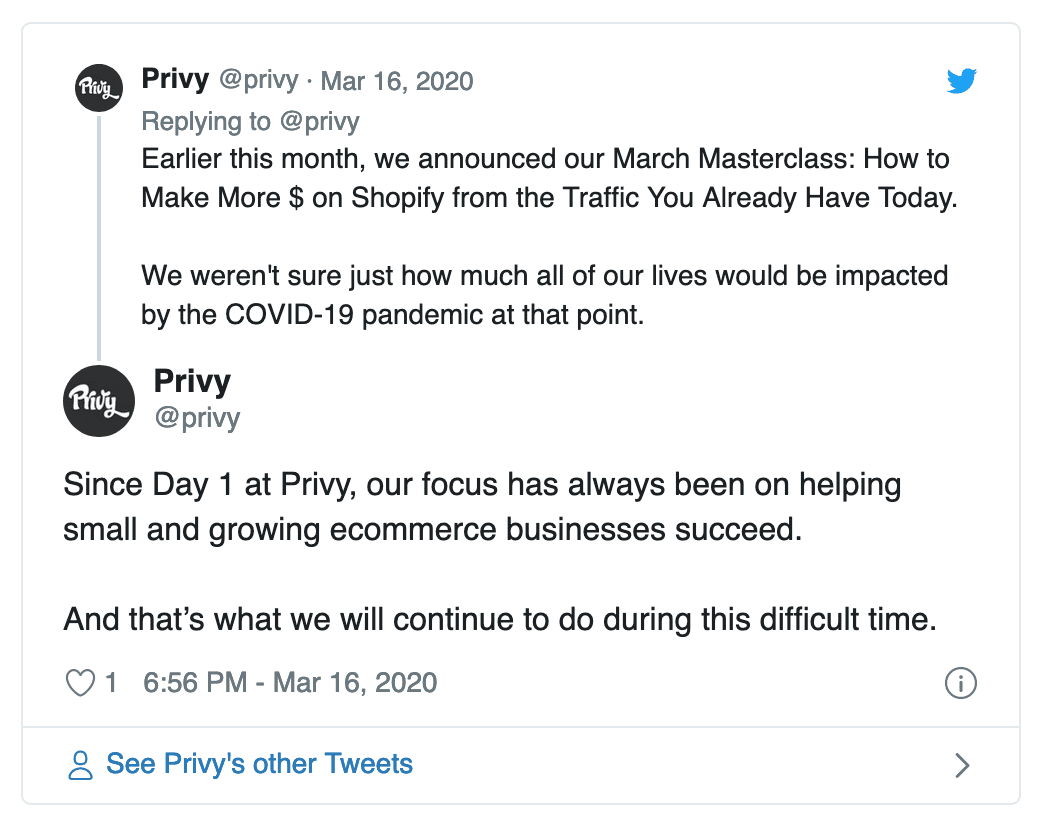Open the Mar 16, 2020 date in the replied-to tweet
This screenshot has height=830, width=1048.
[x=397, y=80]
